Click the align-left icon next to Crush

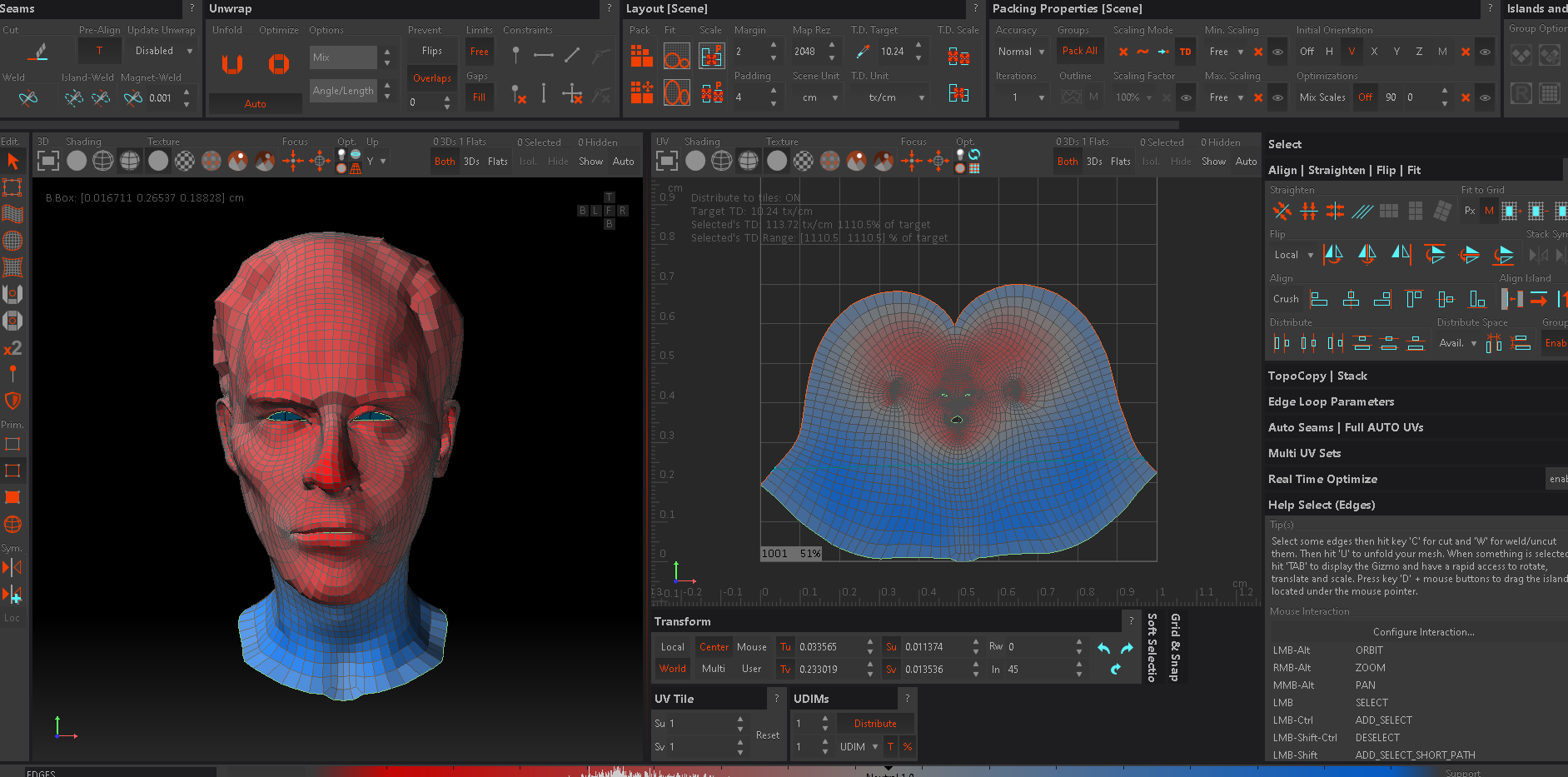click(x=1319, y=298)
